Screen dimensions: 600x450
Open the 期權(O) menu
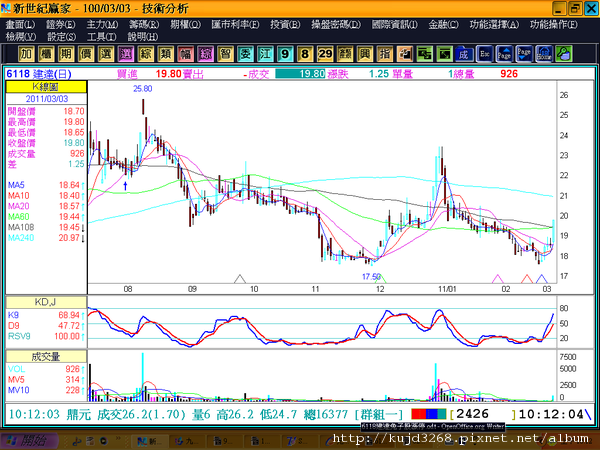point(185,24)
